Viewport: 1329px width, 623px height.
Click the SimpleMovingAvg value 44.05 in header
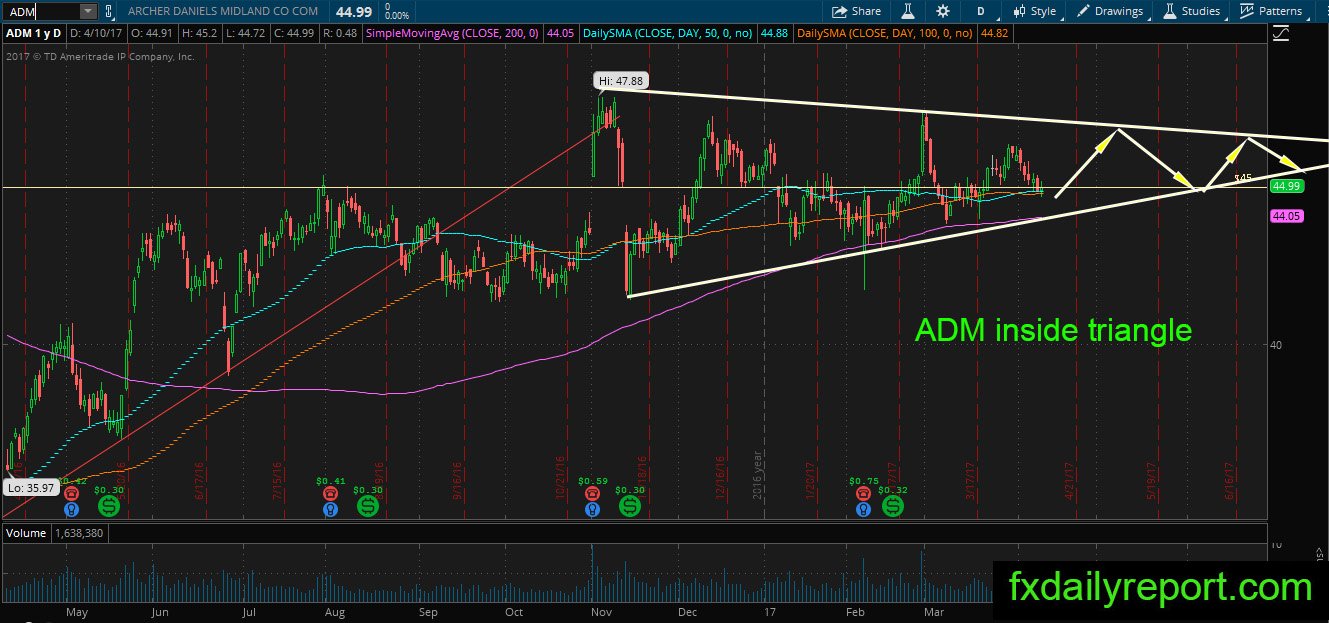click(561, 34)
